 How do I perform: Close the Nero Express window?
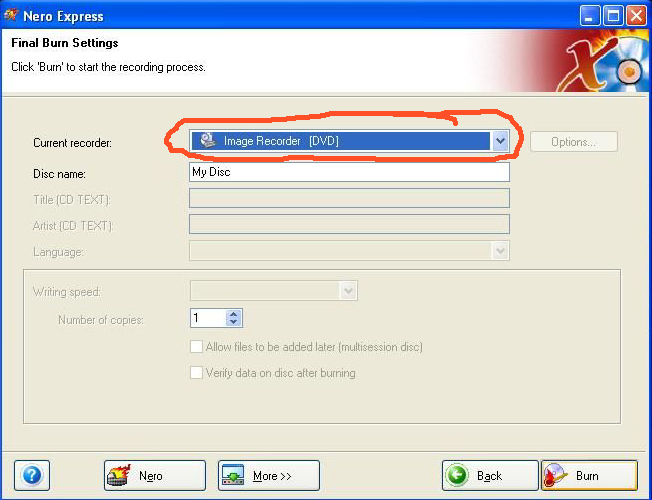point(637,16)
